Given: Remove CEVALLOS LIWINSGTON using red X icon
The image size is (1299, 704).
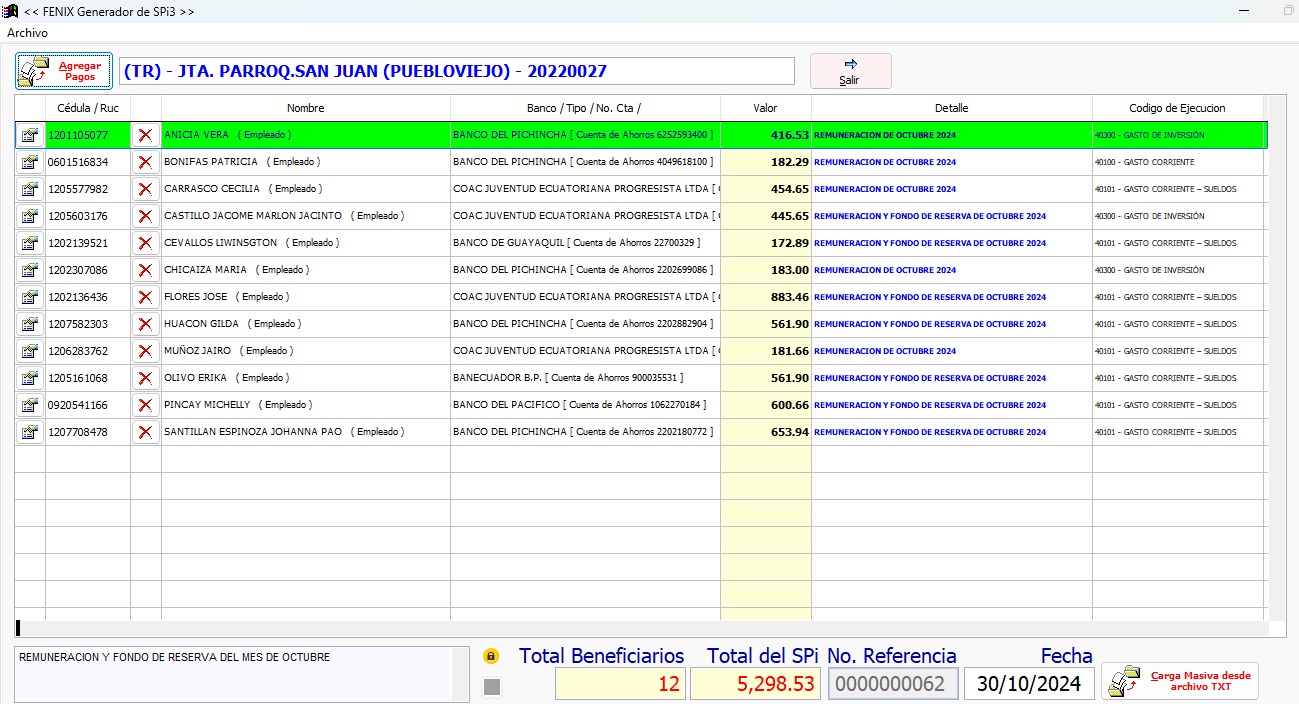Looking at the screenshot, I should coord(145,243).
